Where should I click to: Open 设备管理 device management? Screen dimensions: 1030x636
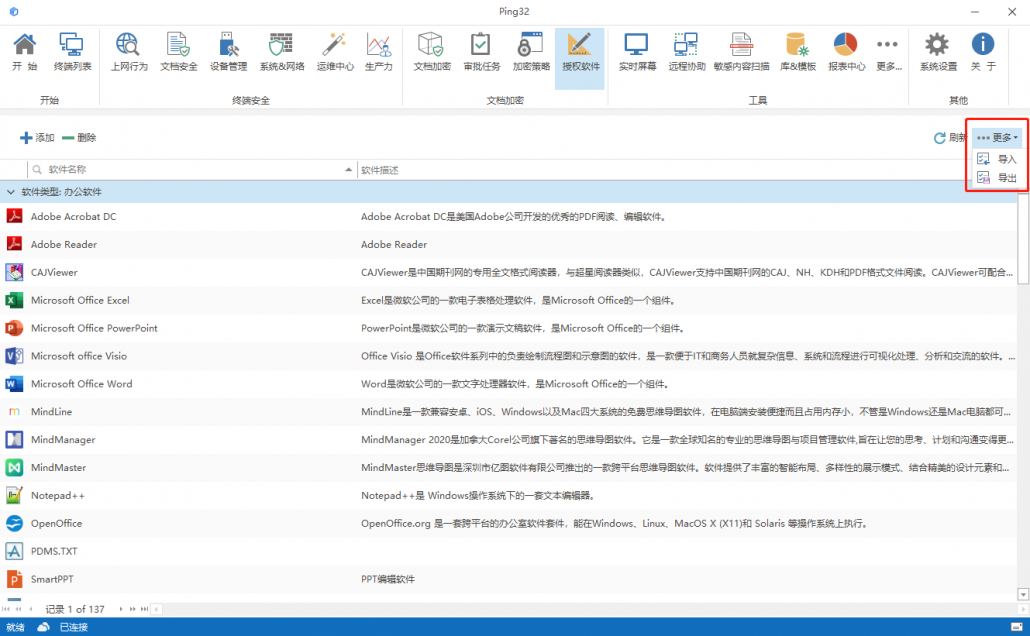point(229,51)
